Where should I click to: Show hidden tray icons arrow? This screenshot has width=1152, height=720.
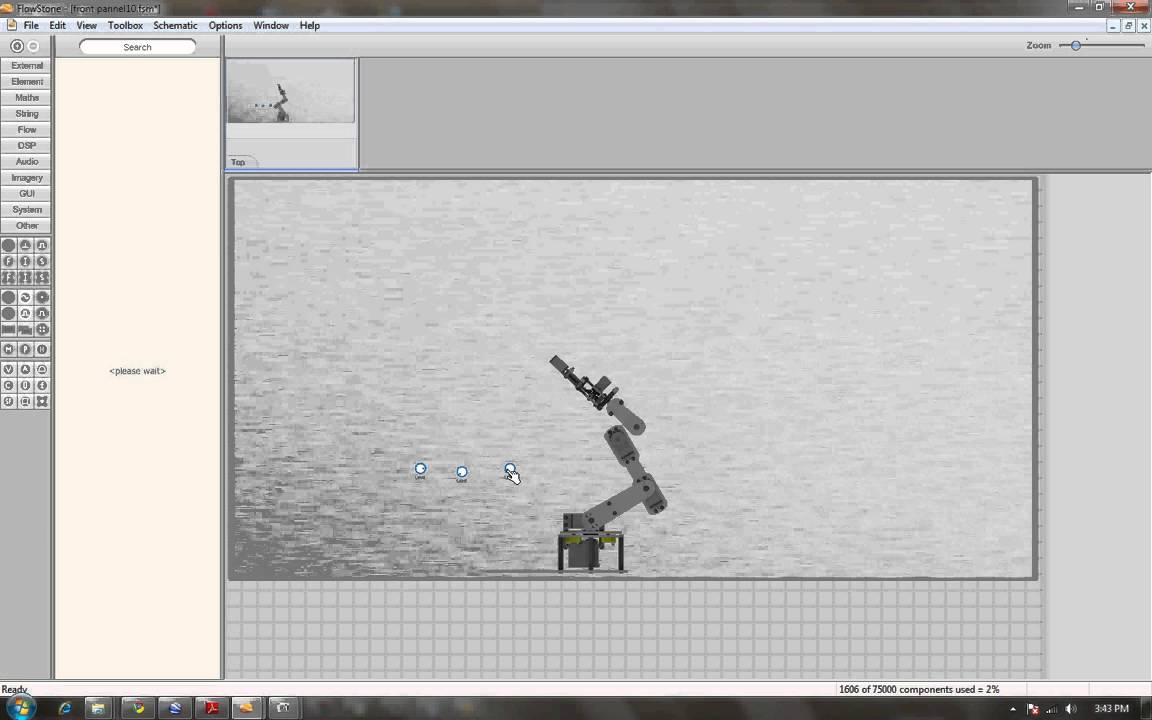point(1013,709)
